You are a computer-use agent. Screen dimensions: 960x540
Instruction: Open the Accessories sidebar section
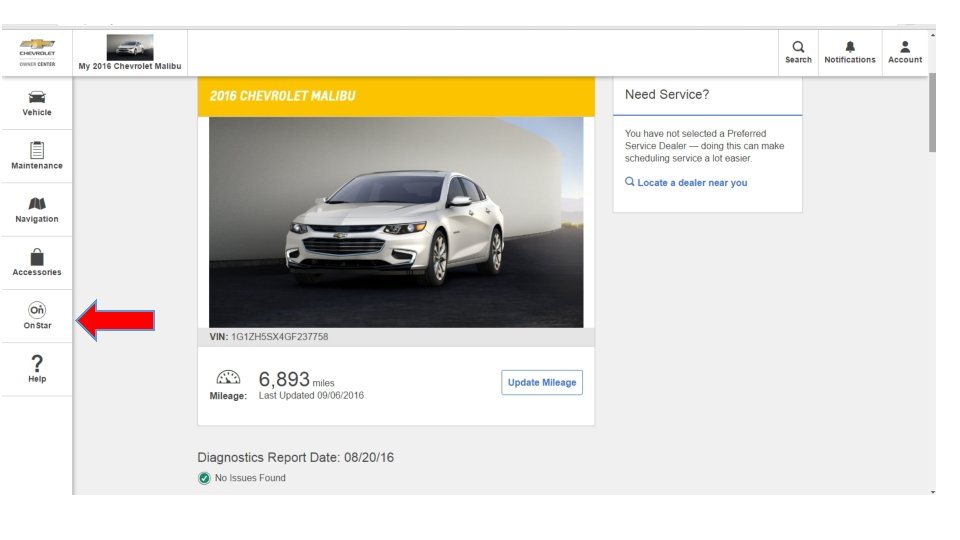click(37, 263)
